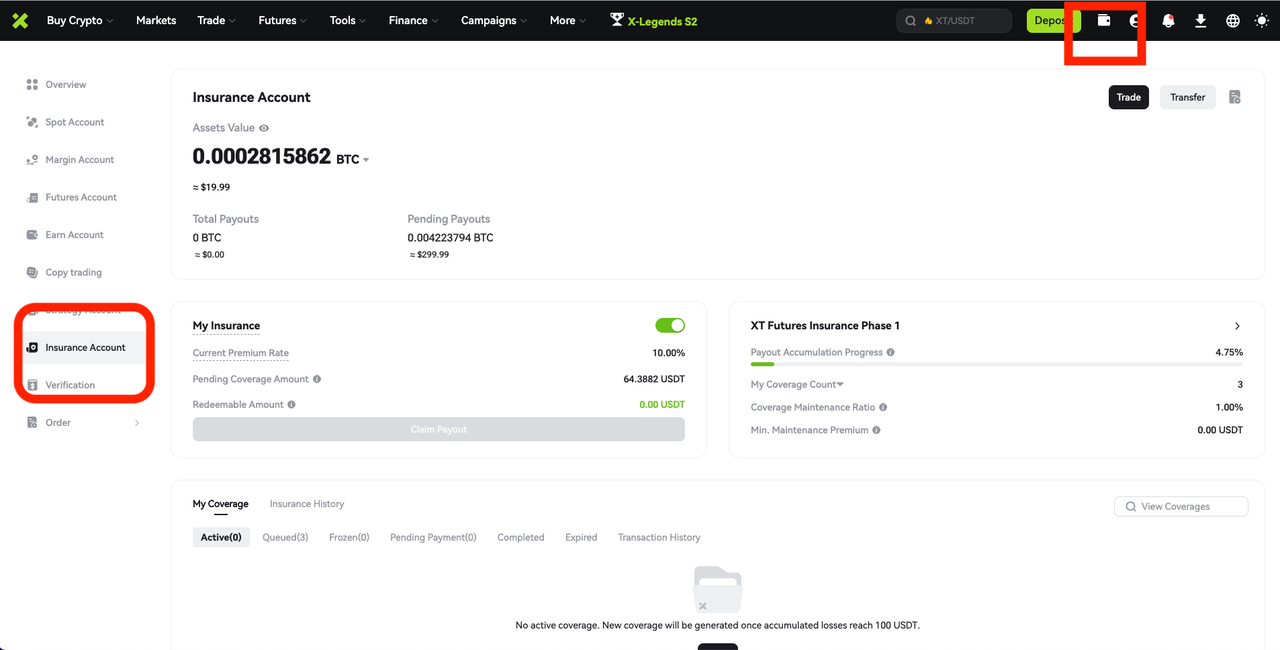This screenshot has width=1280, height=650.
Task: Click search icon in View Coverages box
Action: click(x=1131, y=507)
